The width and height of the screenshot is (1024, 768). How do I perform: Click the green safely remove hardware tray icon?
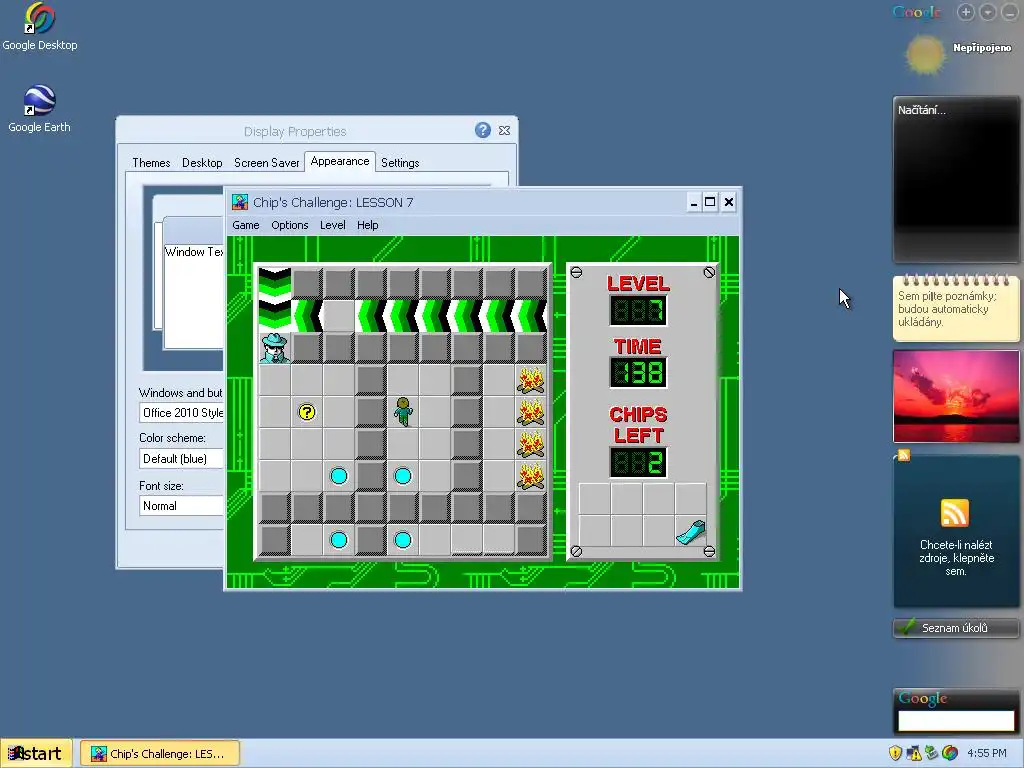pyautogui.click(x=932, y=753)
